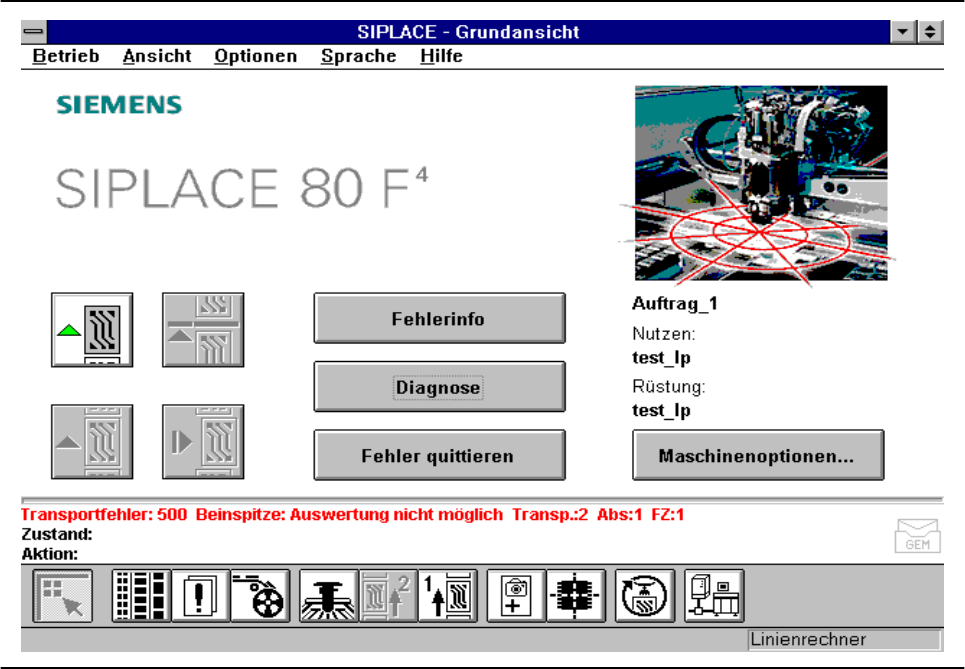
Task: Open the Betrieb menu
Action: [x=66, y=56]
